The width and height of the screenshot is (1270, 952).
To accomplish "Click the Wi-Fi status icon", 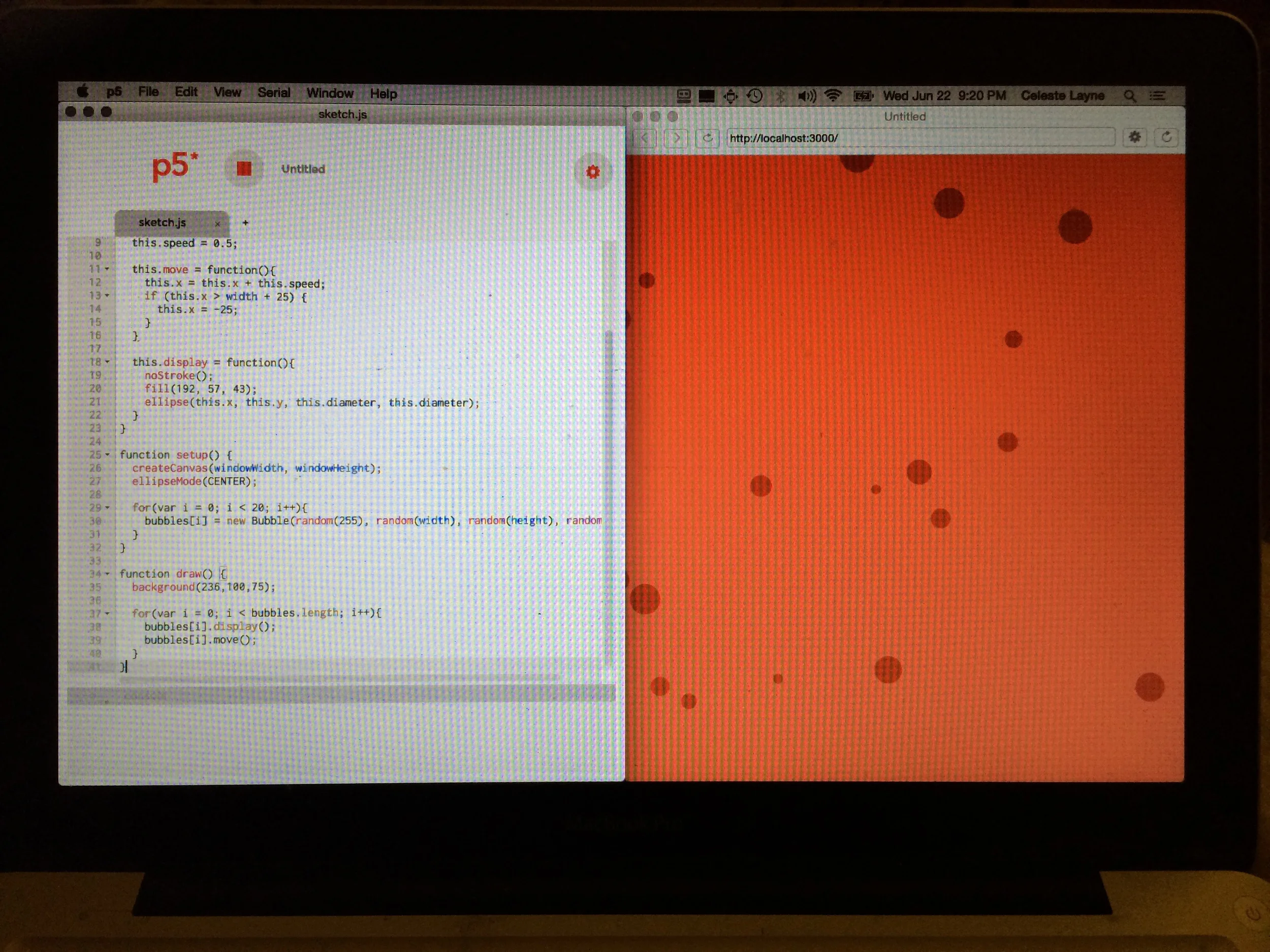I will 833,96.
